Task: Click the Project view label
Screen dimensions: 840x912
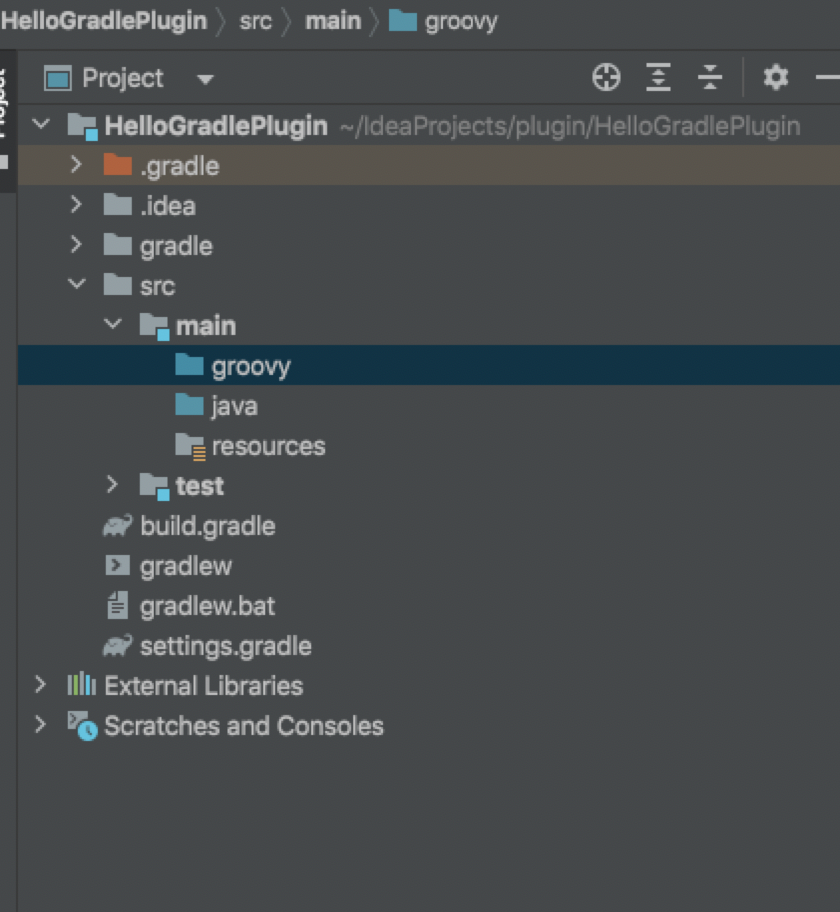Action: tap(123, 79)
